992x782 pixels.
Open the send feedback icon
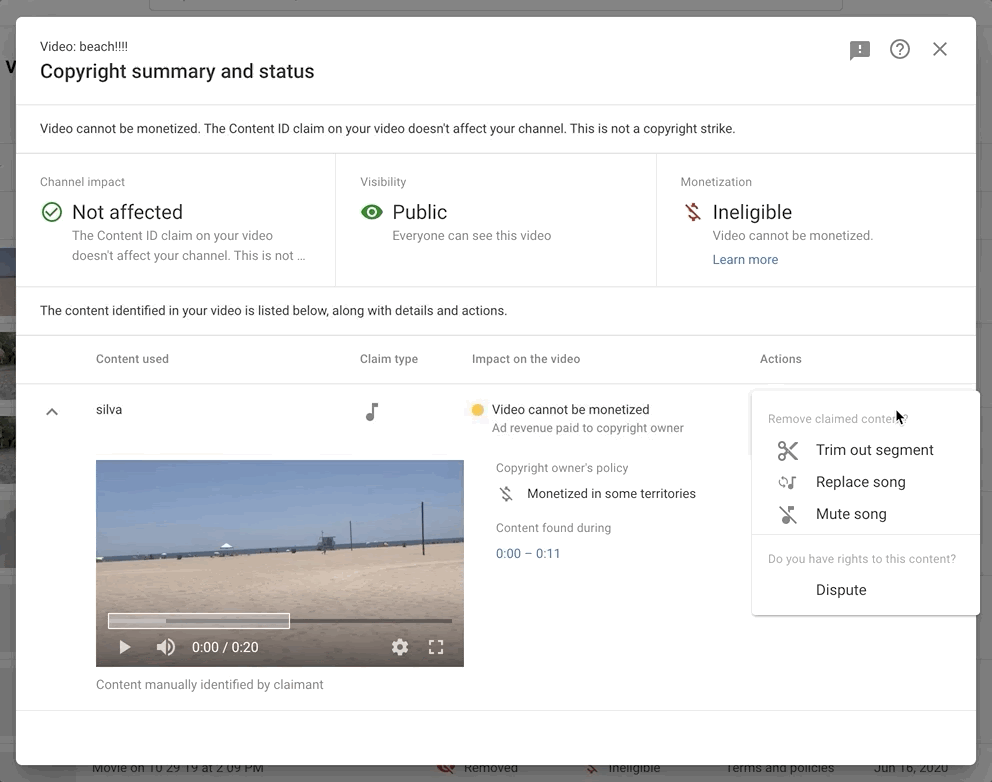click(x=859, y=50)
